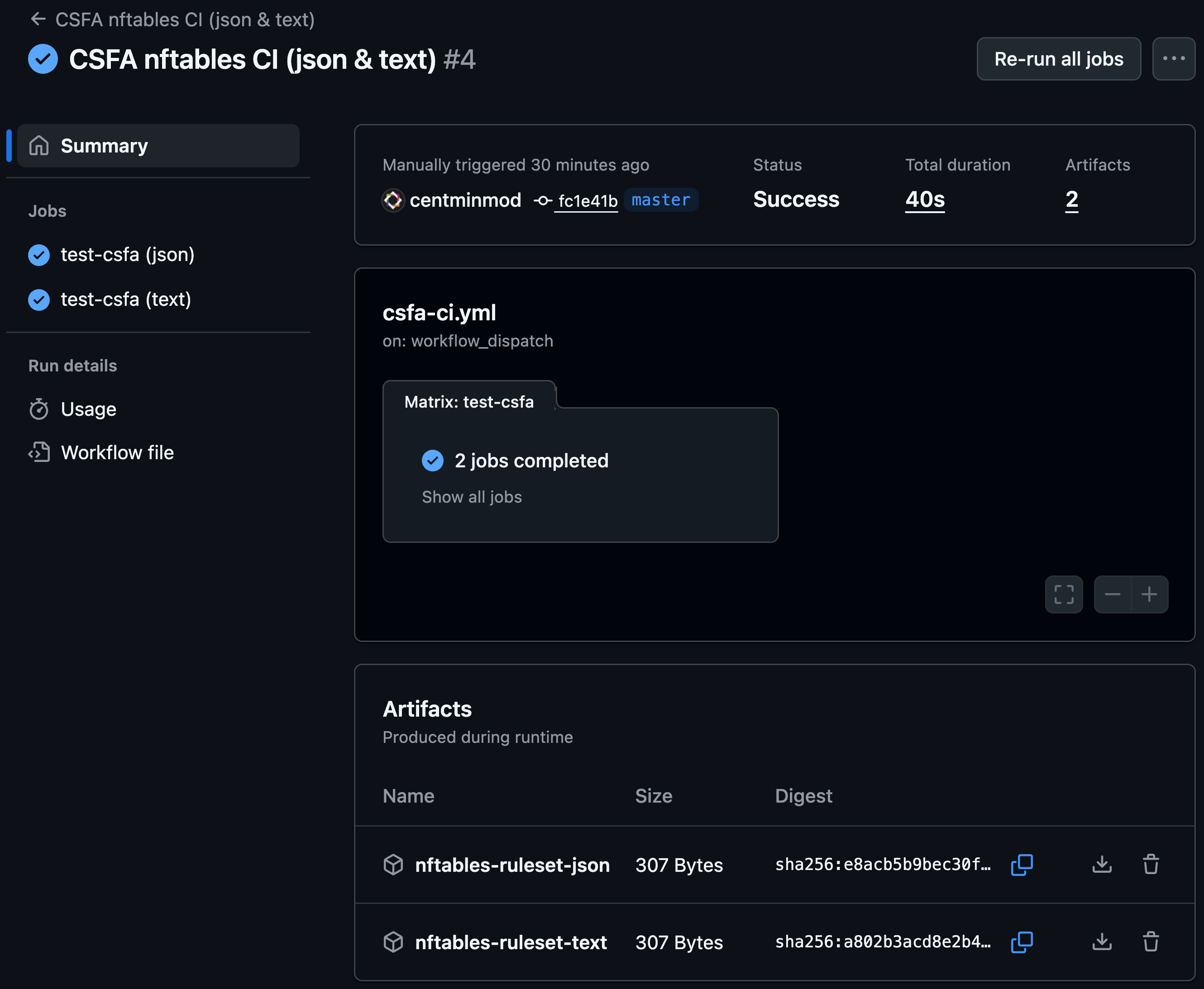Open Usage under Run details

coord(88,409)
